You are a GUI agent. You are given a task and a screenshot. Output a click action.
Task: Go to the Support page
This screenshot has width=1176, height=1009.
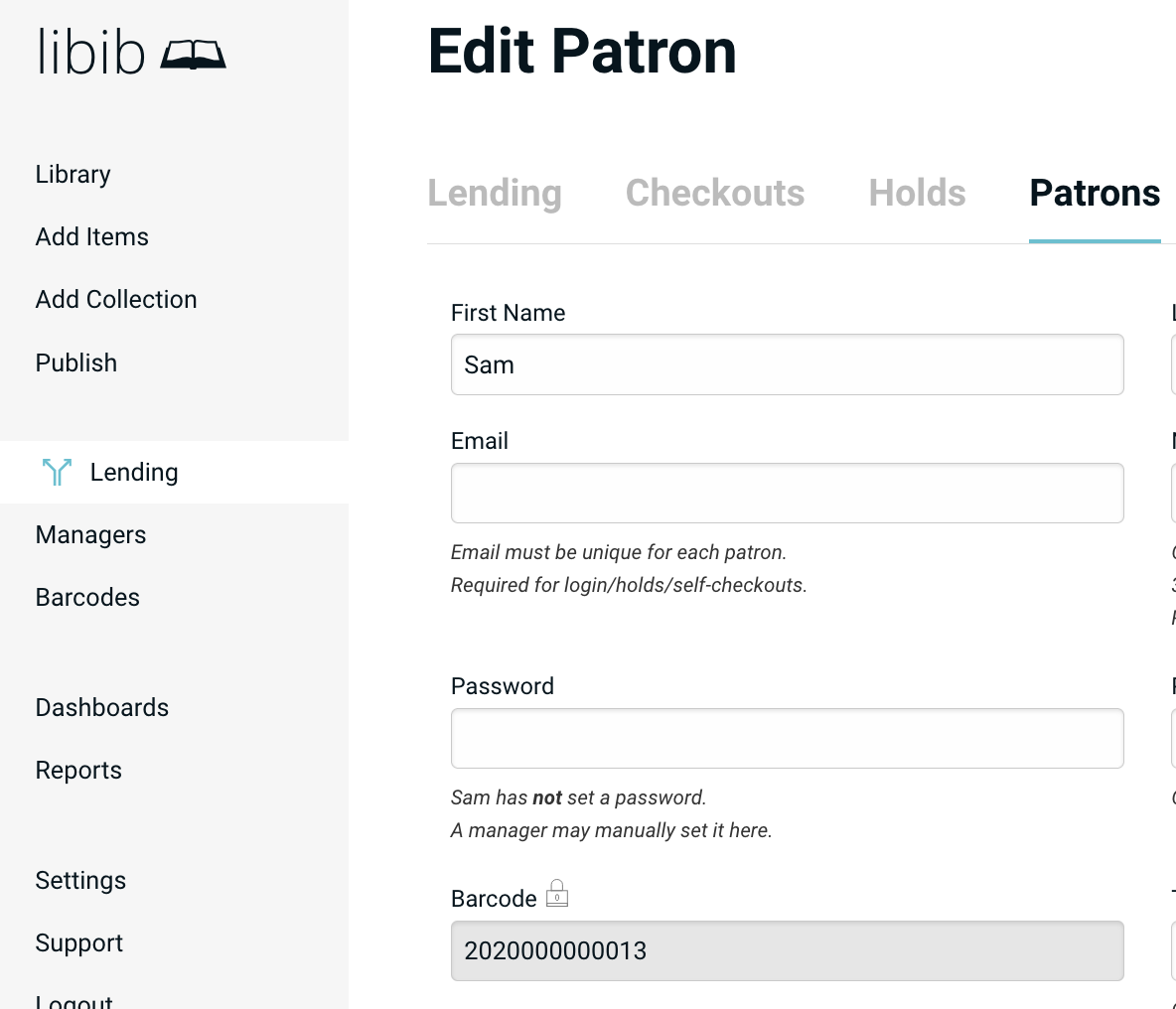pyautogui.click(x=78, y=942)
